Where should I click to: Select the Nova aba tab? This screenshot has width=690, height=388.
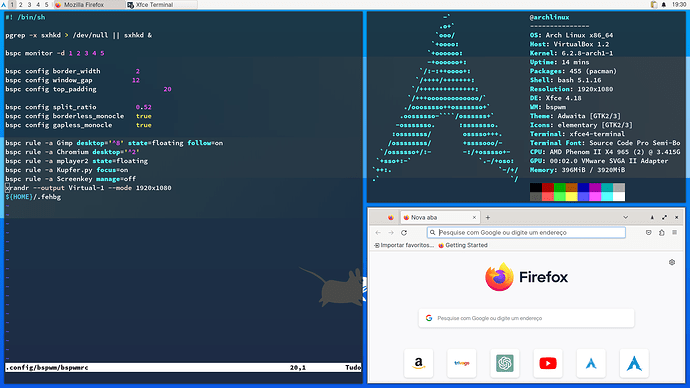tap(440, 217)
